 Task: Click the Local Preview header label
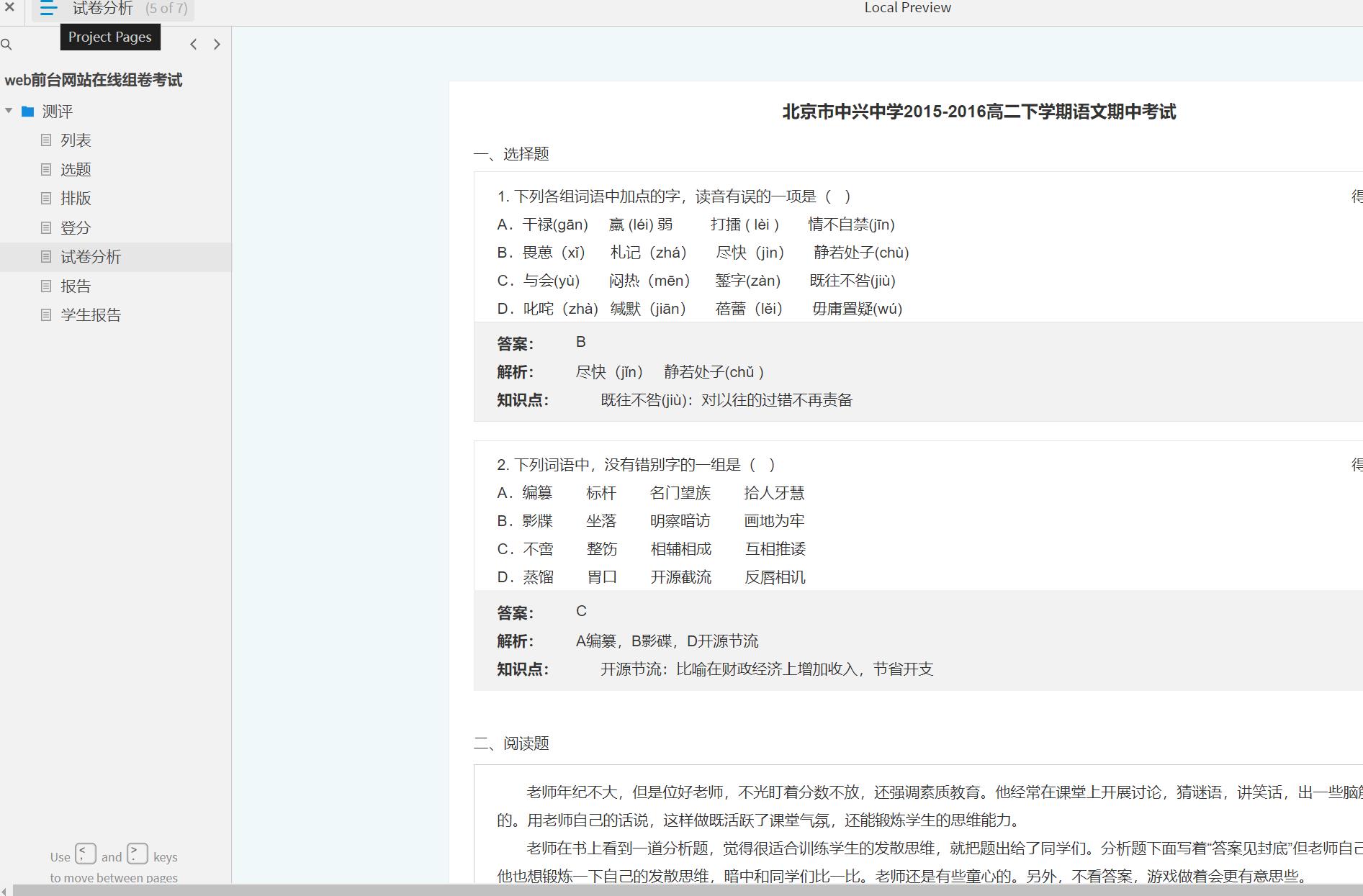(x=907, y=8)
